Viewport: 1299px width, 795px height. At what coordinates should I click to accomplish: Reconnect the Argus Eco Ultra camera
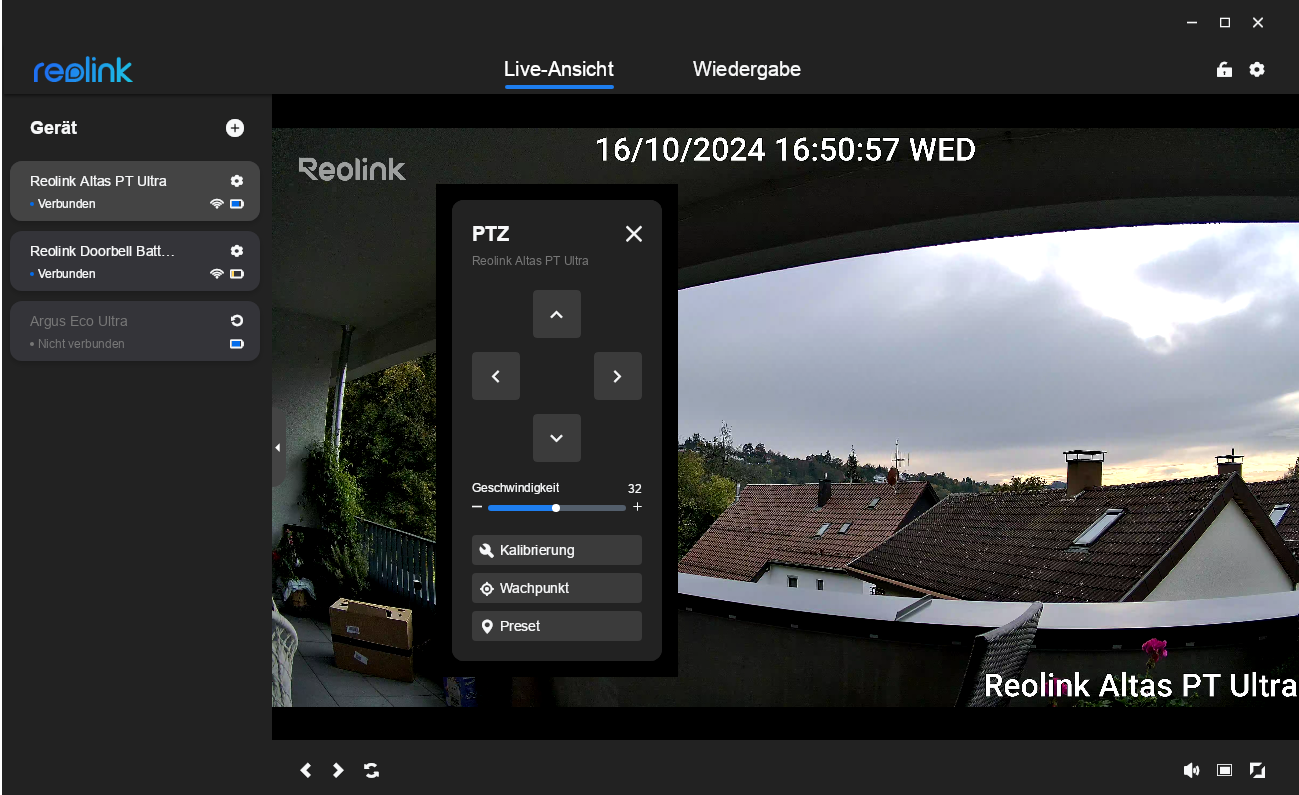pos(237,321)
